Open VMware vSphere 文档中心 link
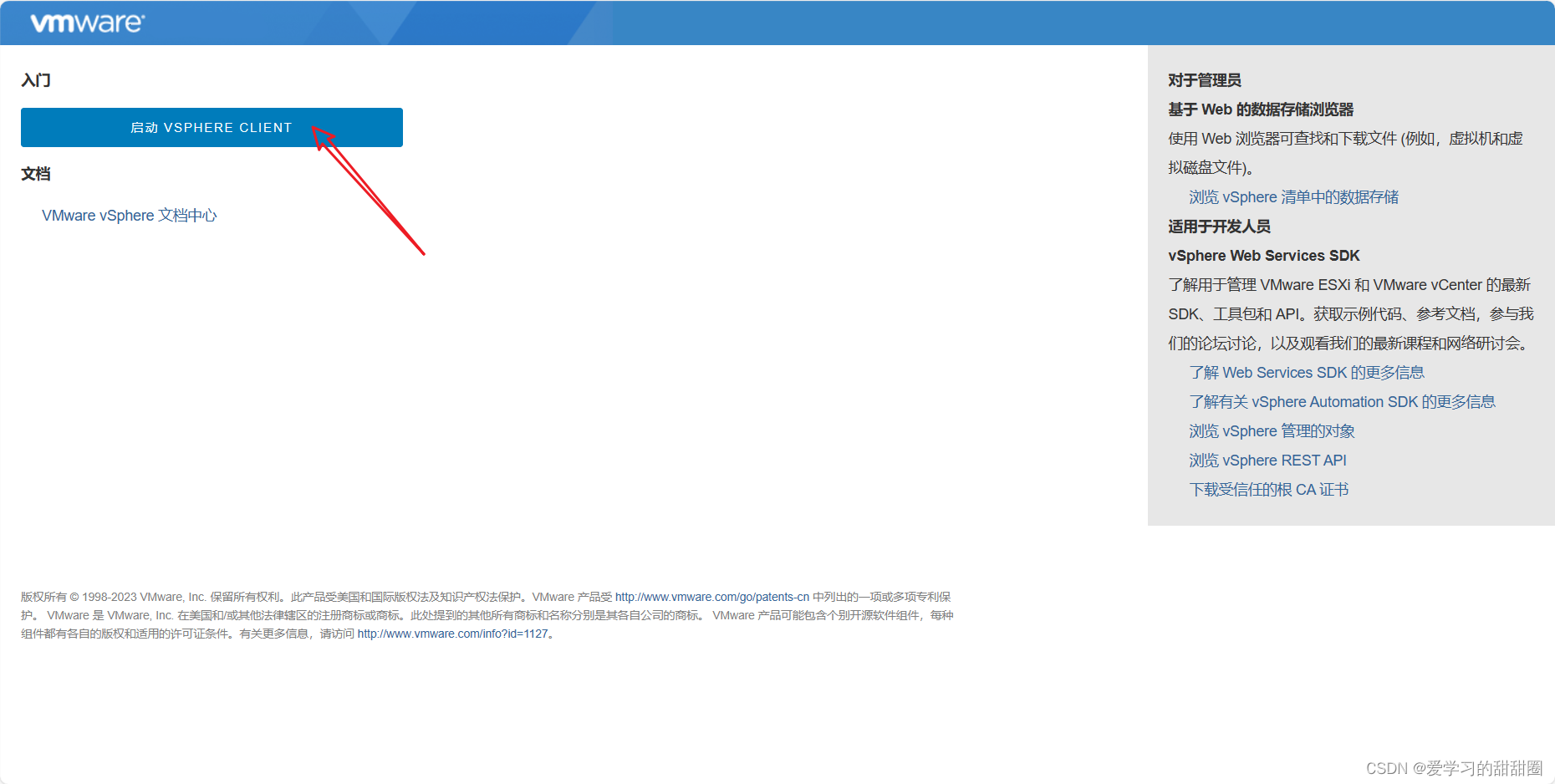 coord(130,216)
